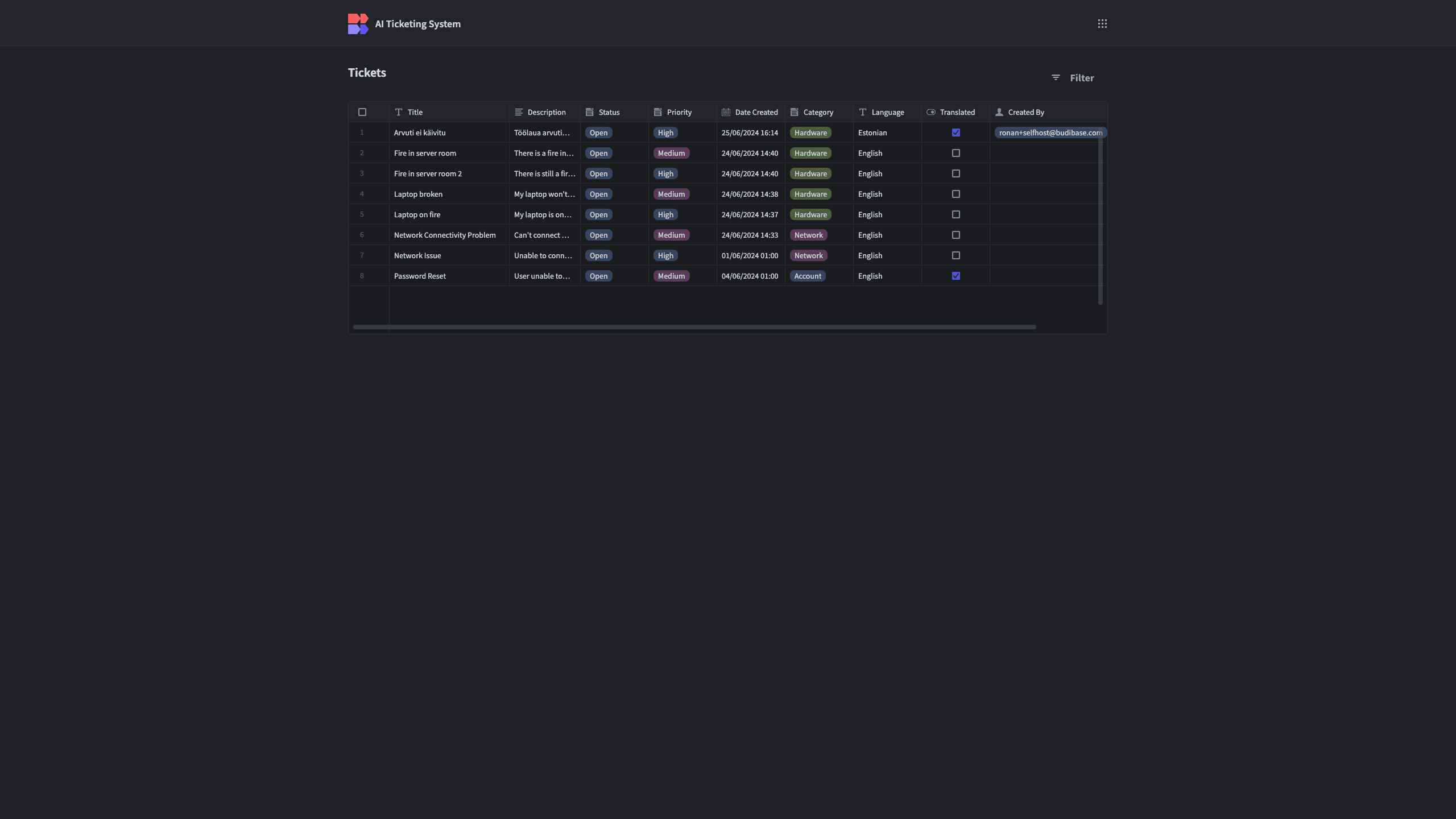The image size is (1456, 819).
Task: Click the Language column text icon
Action: pyautogui.click(x=863, y=112)
